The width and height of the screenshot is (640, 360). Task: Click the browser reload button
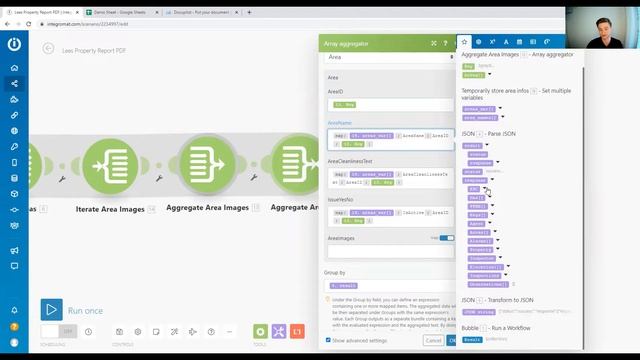pyautogui.click(x=28, y=24)
